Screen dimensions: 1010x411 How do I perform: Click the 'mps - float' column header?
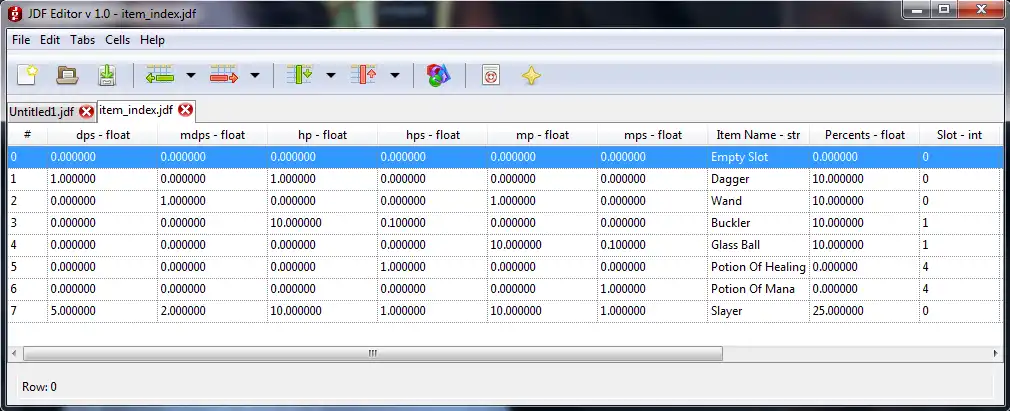coord(653,135)
